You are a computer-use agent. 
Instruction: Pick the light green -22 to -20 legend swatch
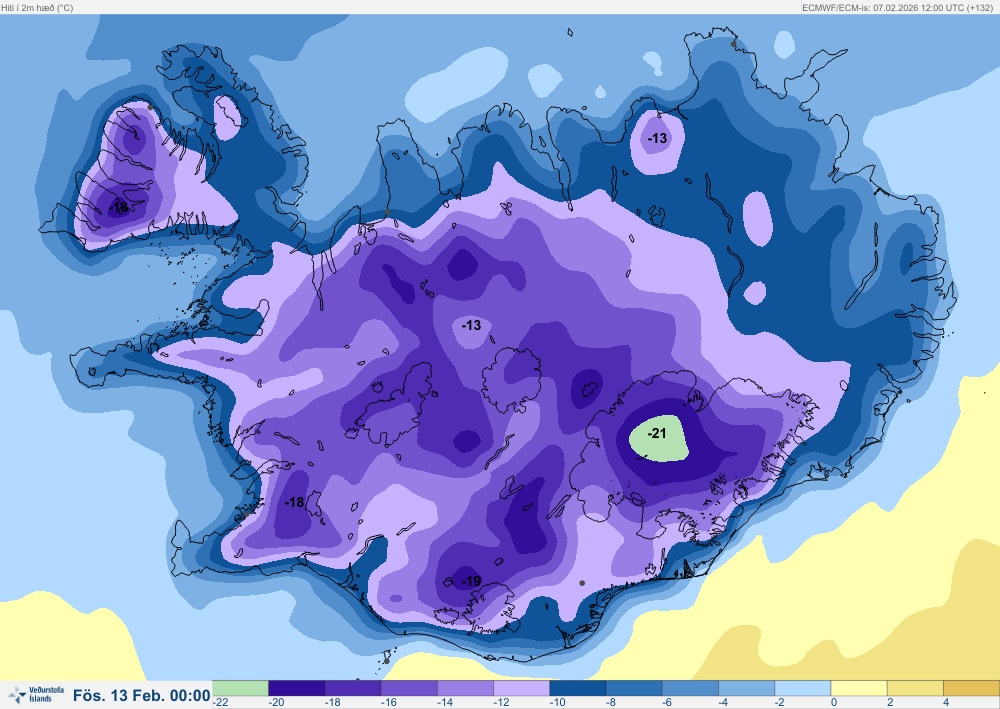pyautogui.click(x=240, y=688)
